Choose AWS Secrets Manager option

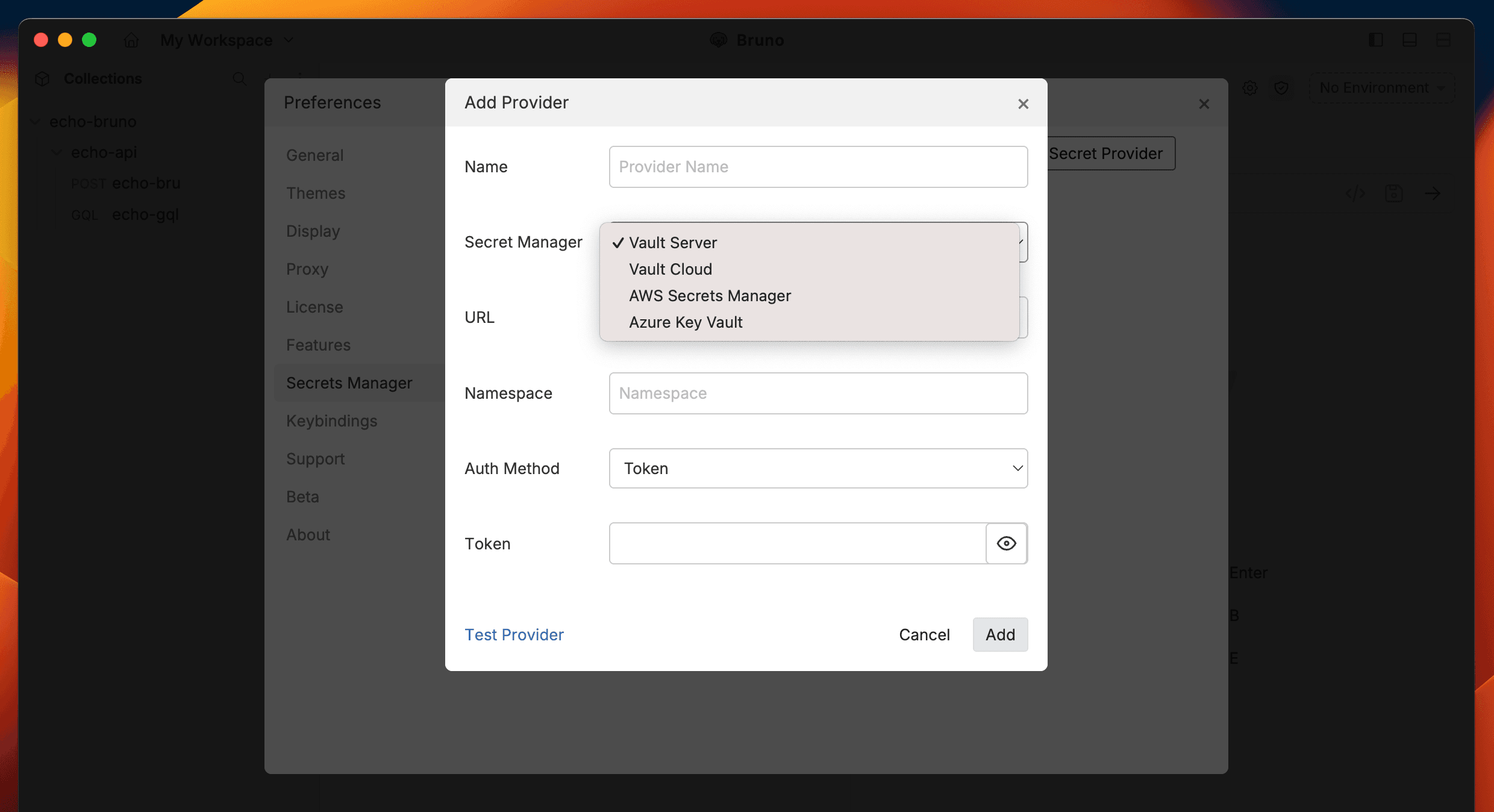pyautogui.click(x=710, y=296)
